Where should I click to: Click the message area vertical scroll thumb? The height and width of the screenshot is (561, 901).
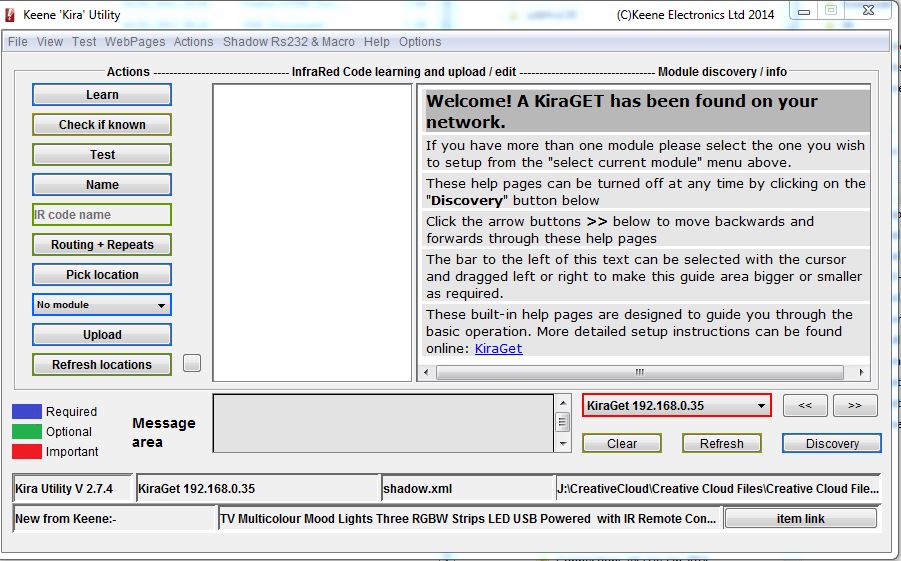point(563,422)
